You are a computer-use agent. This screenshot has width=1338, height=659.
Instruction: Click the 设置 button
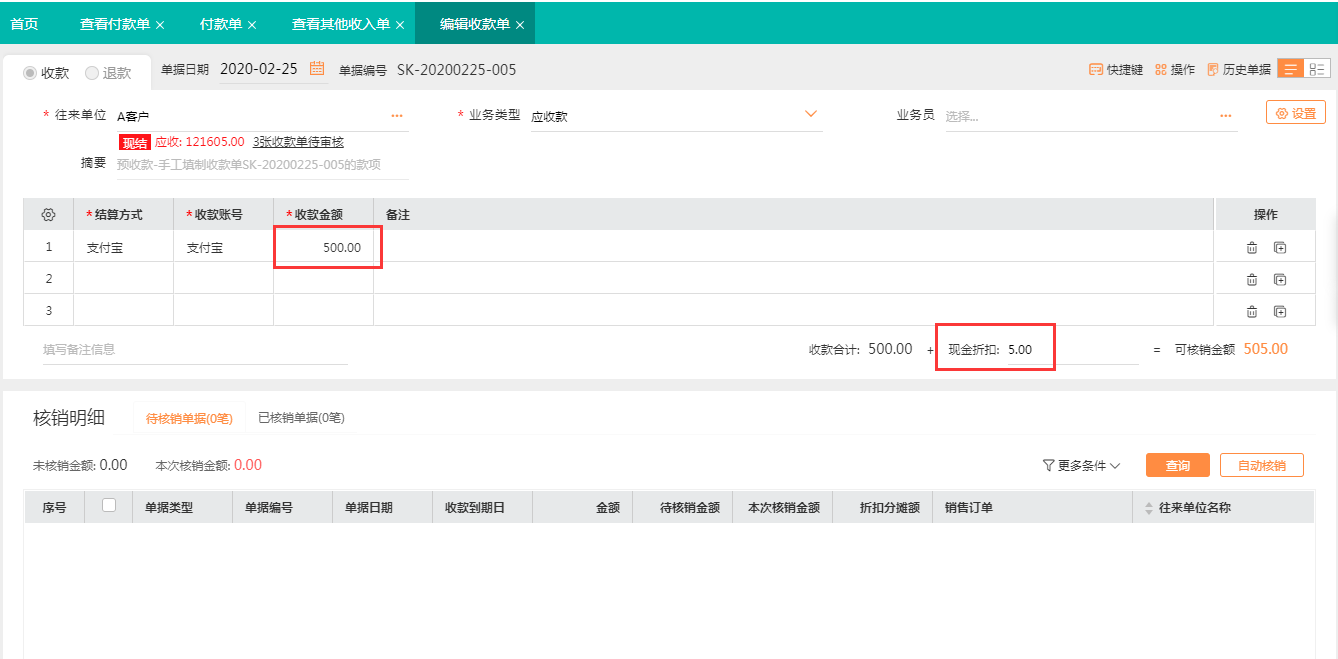click(x=1296, y=113)
